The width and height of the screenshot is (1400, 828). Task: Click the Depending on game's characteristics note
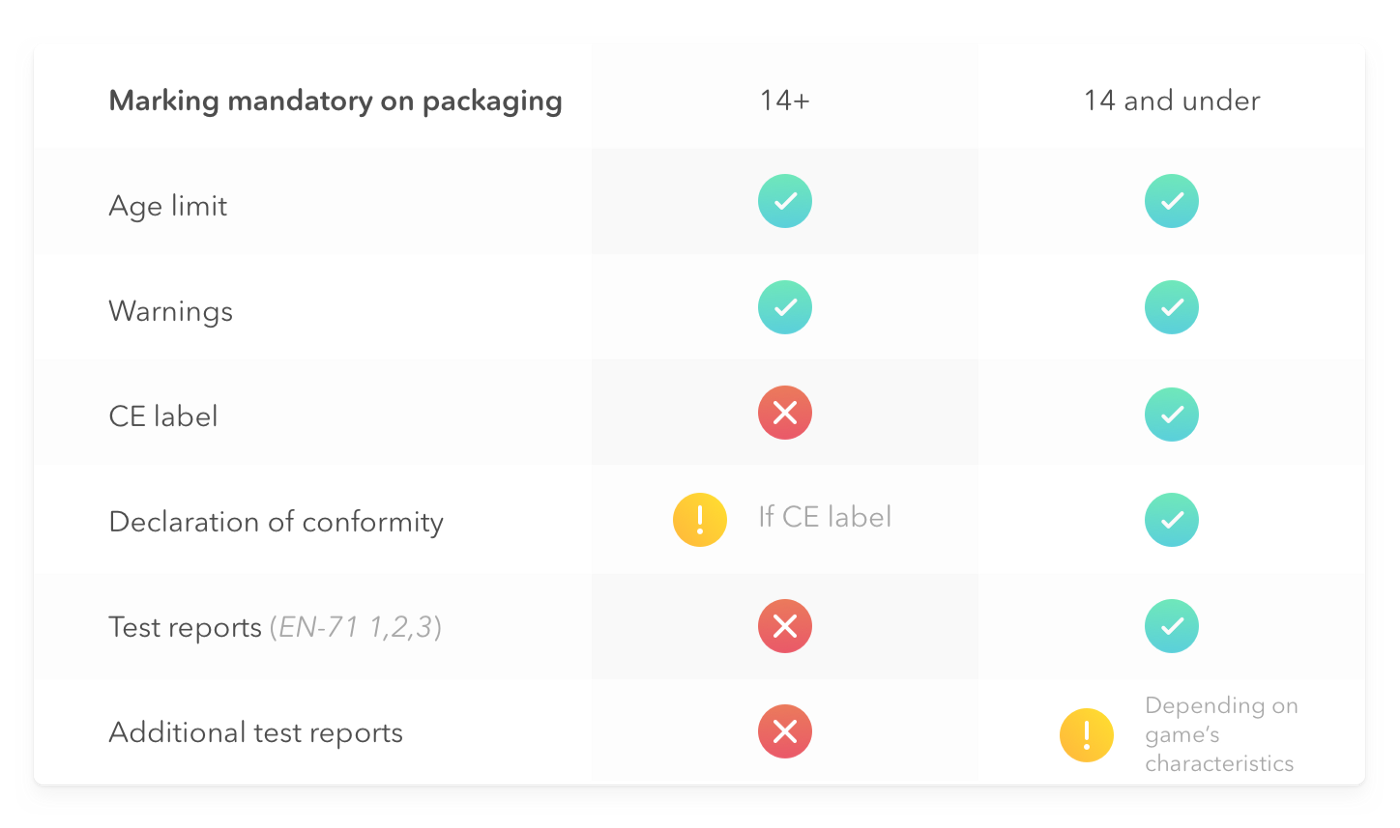pos(1222,735)
